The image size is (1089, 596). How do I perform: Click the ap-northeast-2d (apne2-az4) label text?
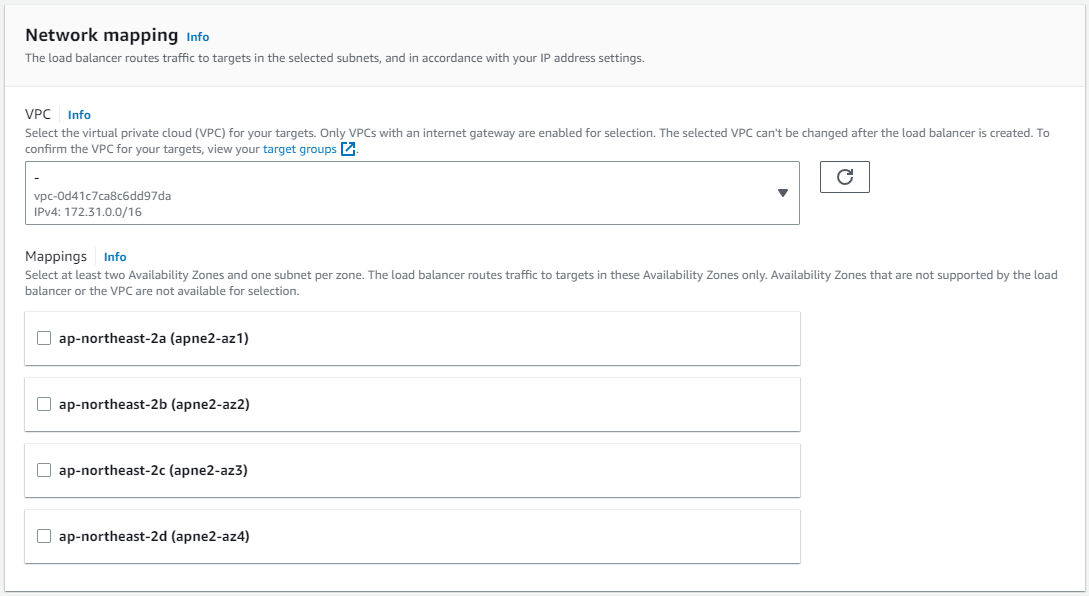coord(154,536)
